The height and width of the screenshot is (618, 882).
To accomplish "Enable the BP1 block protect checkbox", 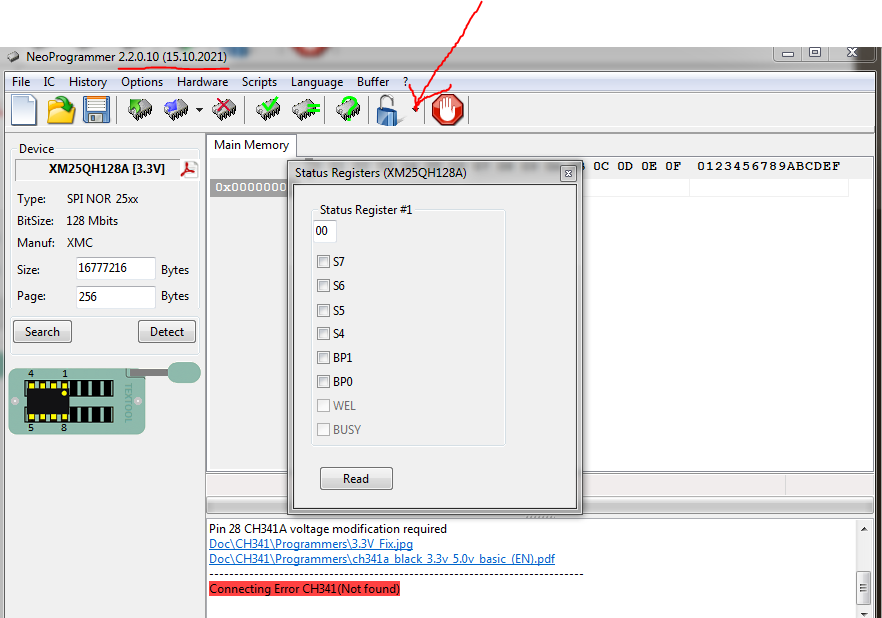I will click(323, 358).
